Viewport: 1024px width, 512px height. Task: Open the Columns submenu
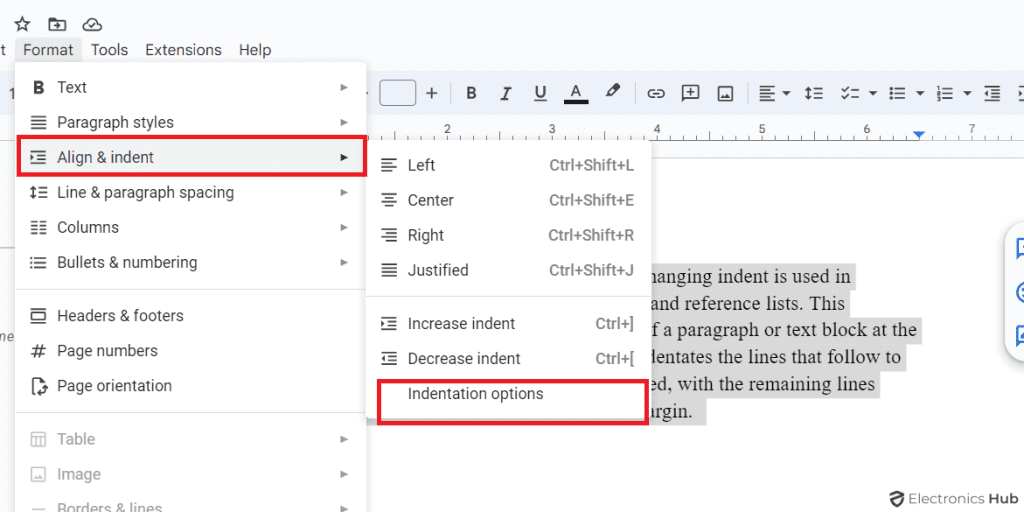190,227
